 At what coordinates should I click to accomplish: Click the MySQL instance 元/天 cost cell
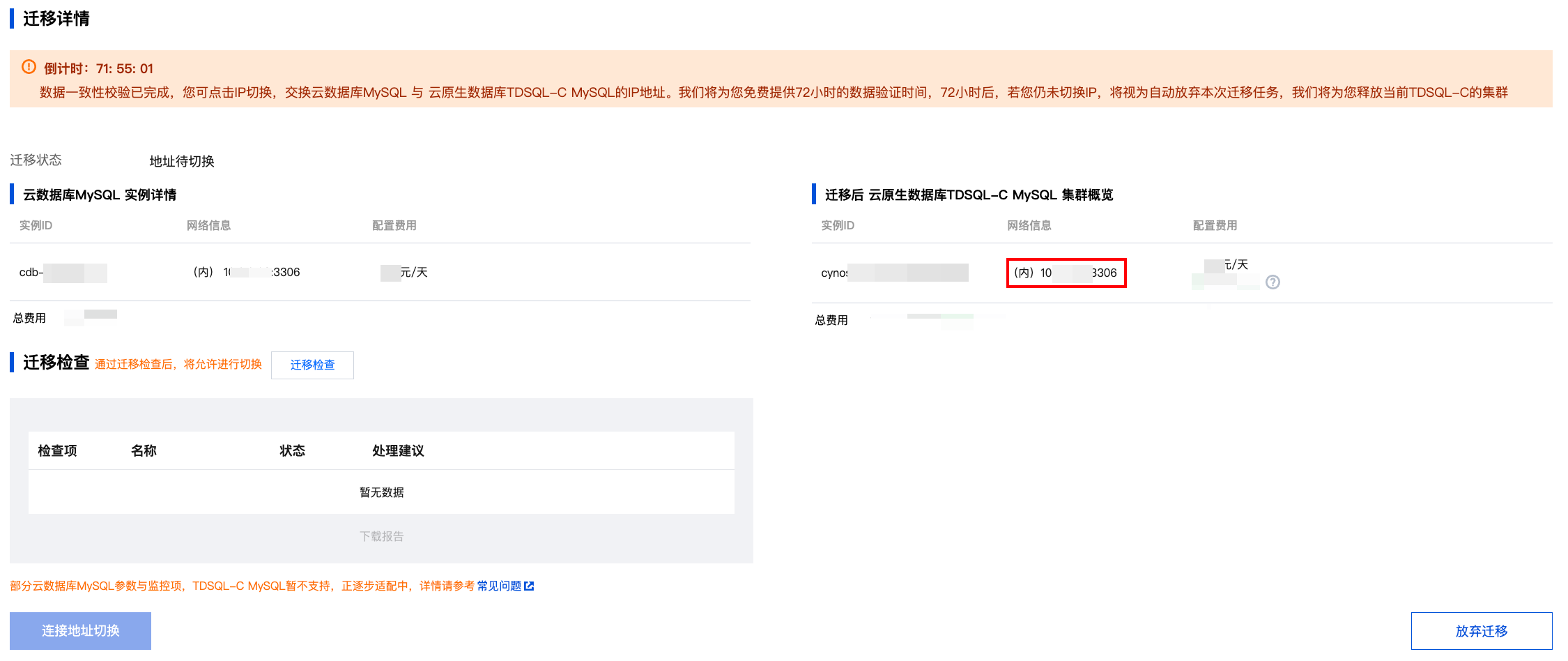point(404,272)
